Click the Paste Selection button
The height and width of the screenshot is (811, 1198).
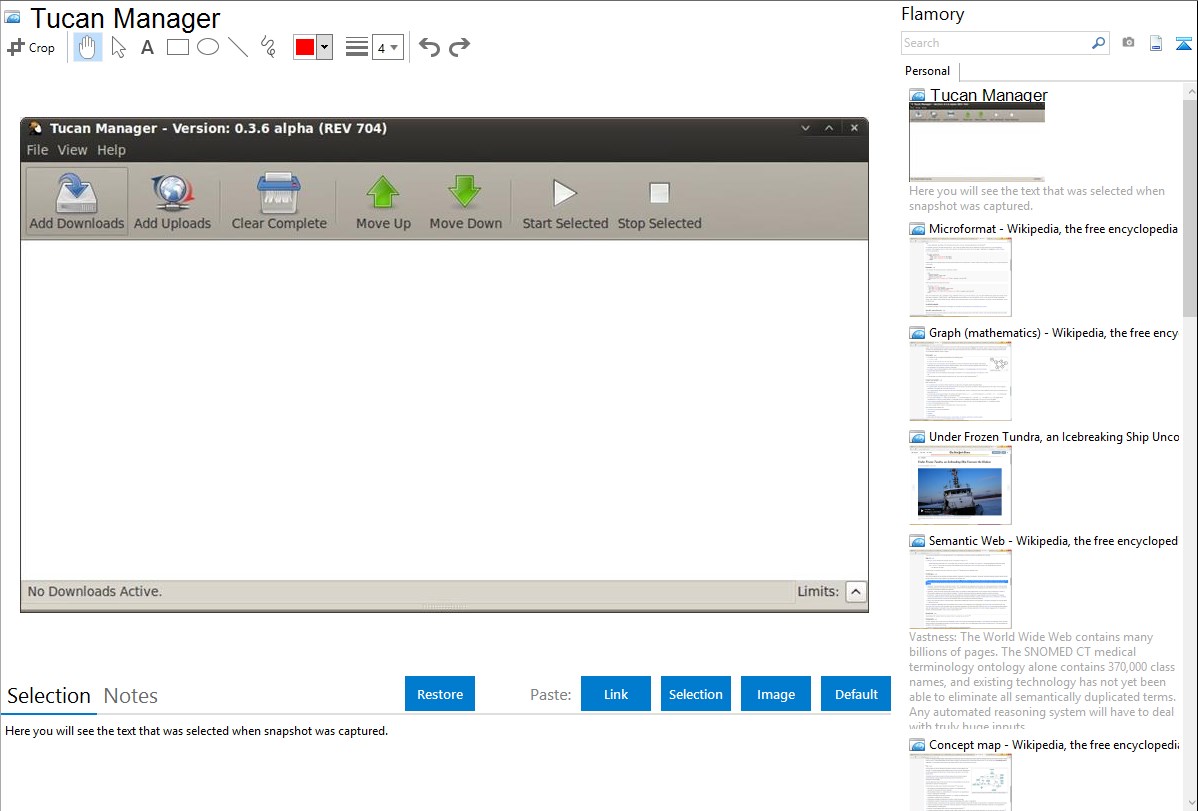point(695,694)
